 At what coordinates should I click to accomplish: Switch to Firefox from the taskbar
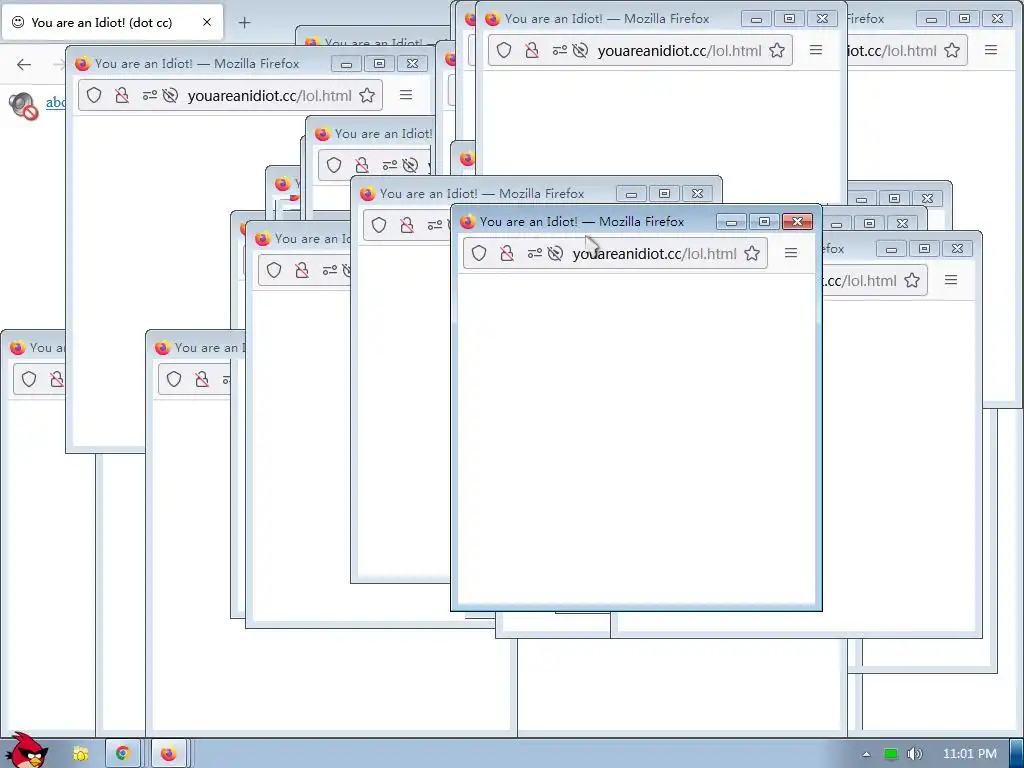[168, 754]
